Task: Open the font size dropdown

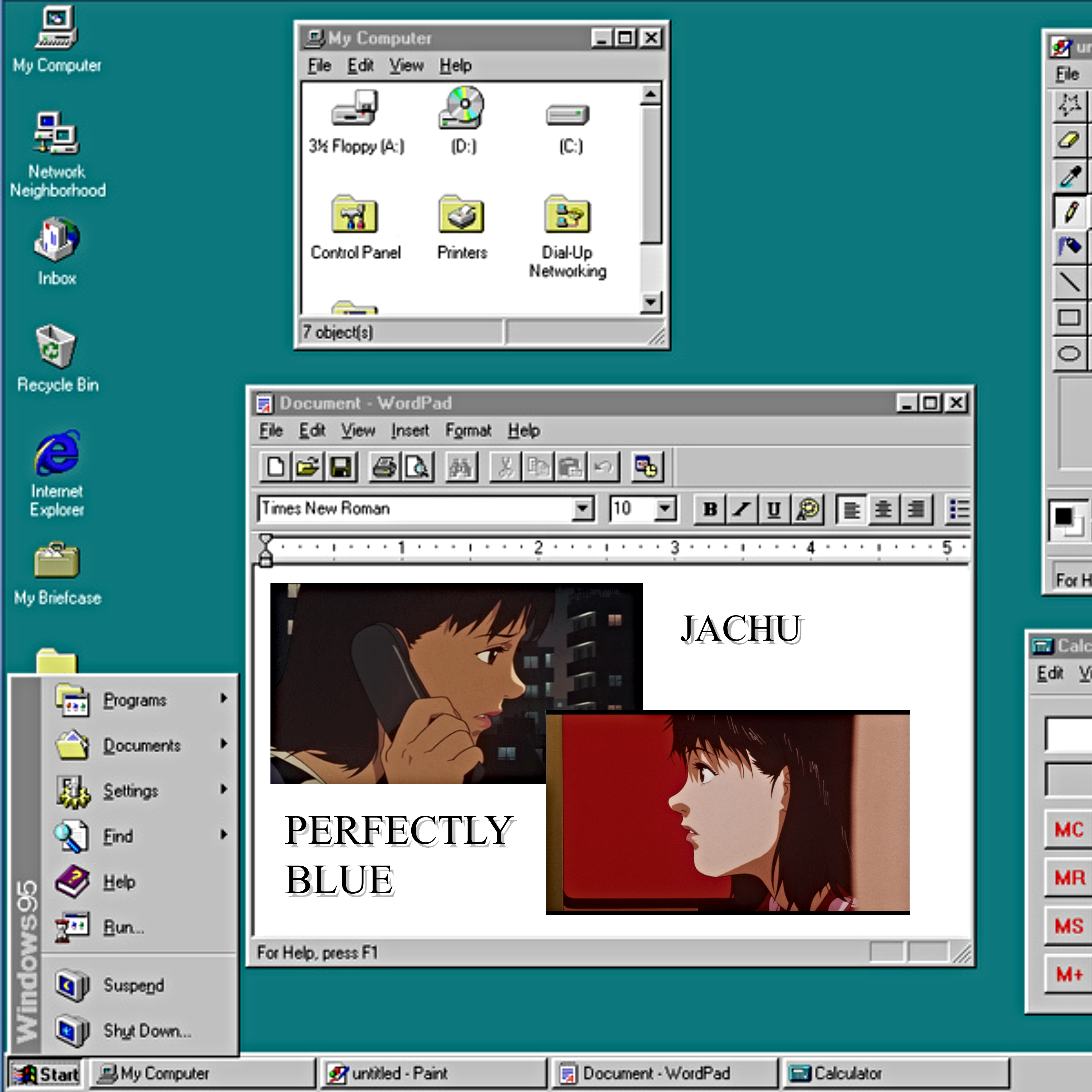Action: tap(665, 509)
